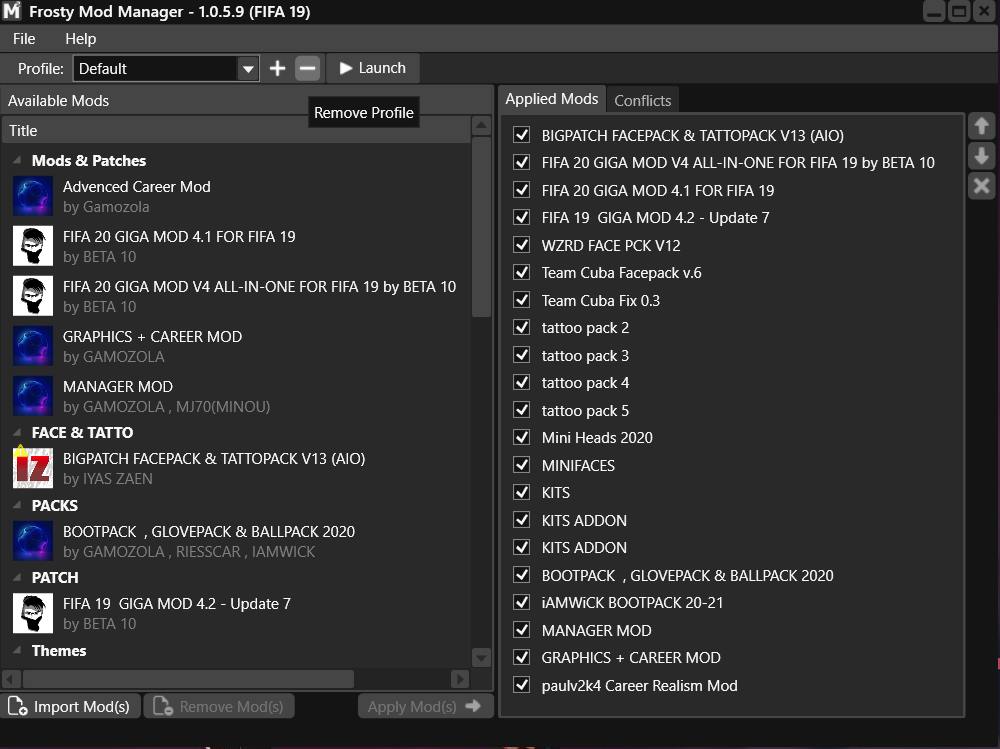Click the Launch button
Screen dimensions: 1000x749
click(x=372, y=68)
